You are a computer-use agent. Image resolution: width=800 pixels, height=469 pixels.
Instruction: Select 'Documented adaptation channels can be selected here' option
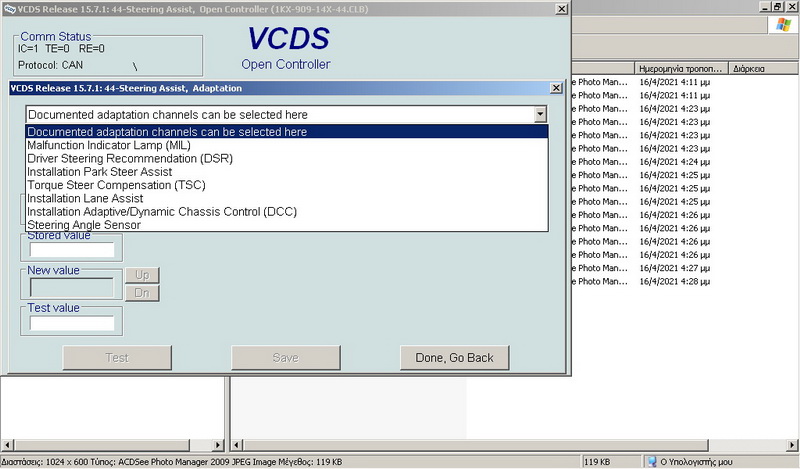coord(287,132)
